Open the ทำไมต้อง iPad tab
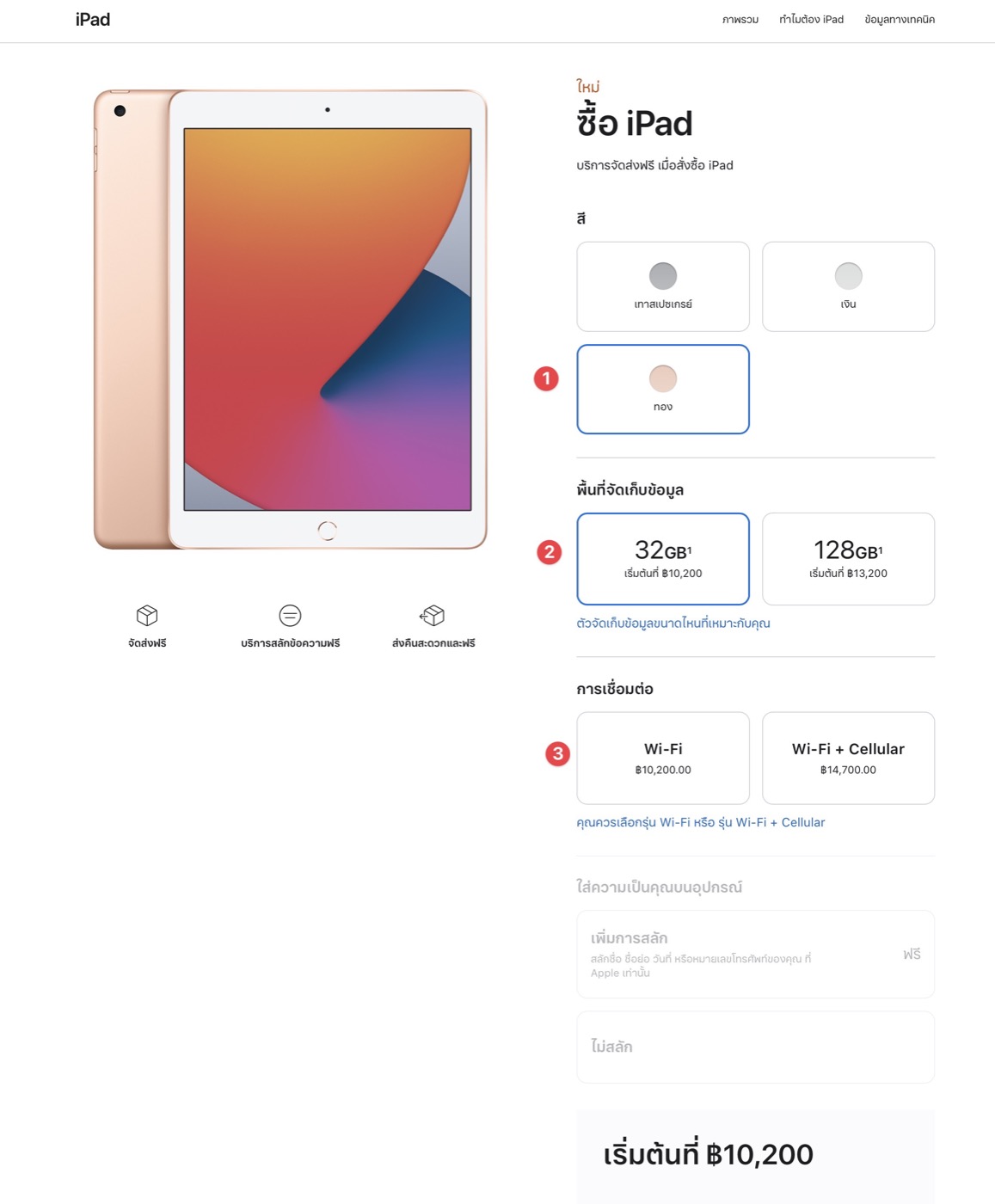 [811, 20]
